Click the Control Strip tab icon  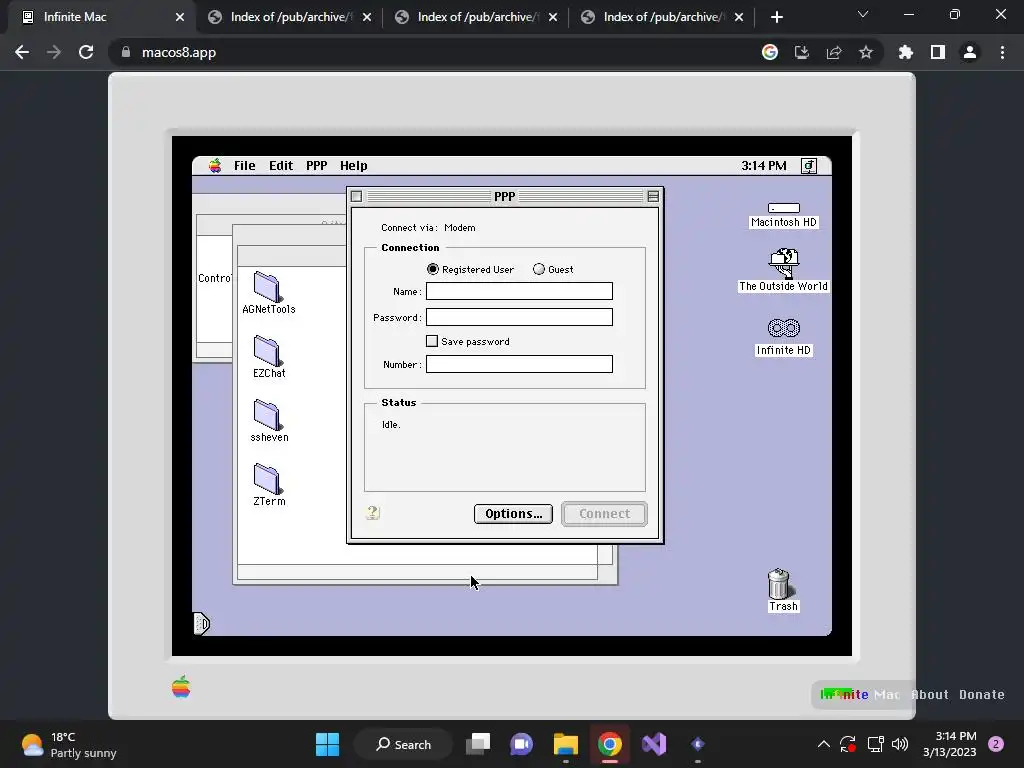[x=202, y=624]
